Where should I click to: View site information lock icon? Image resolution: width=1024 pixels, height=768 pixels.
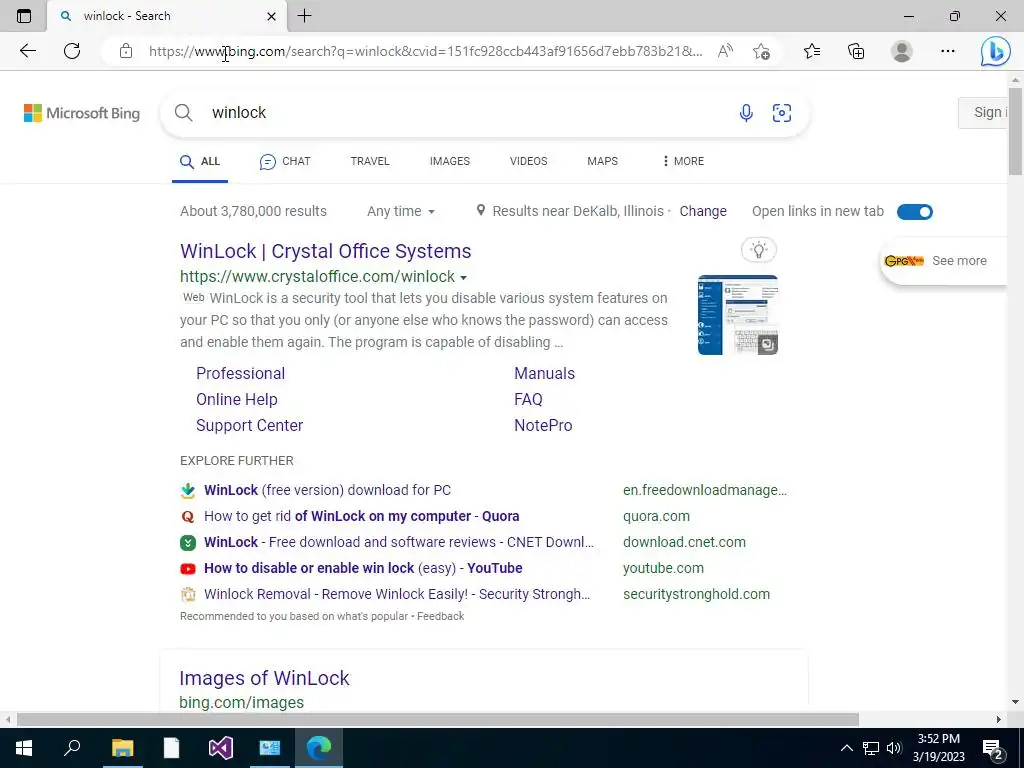[x=126, y=51]
